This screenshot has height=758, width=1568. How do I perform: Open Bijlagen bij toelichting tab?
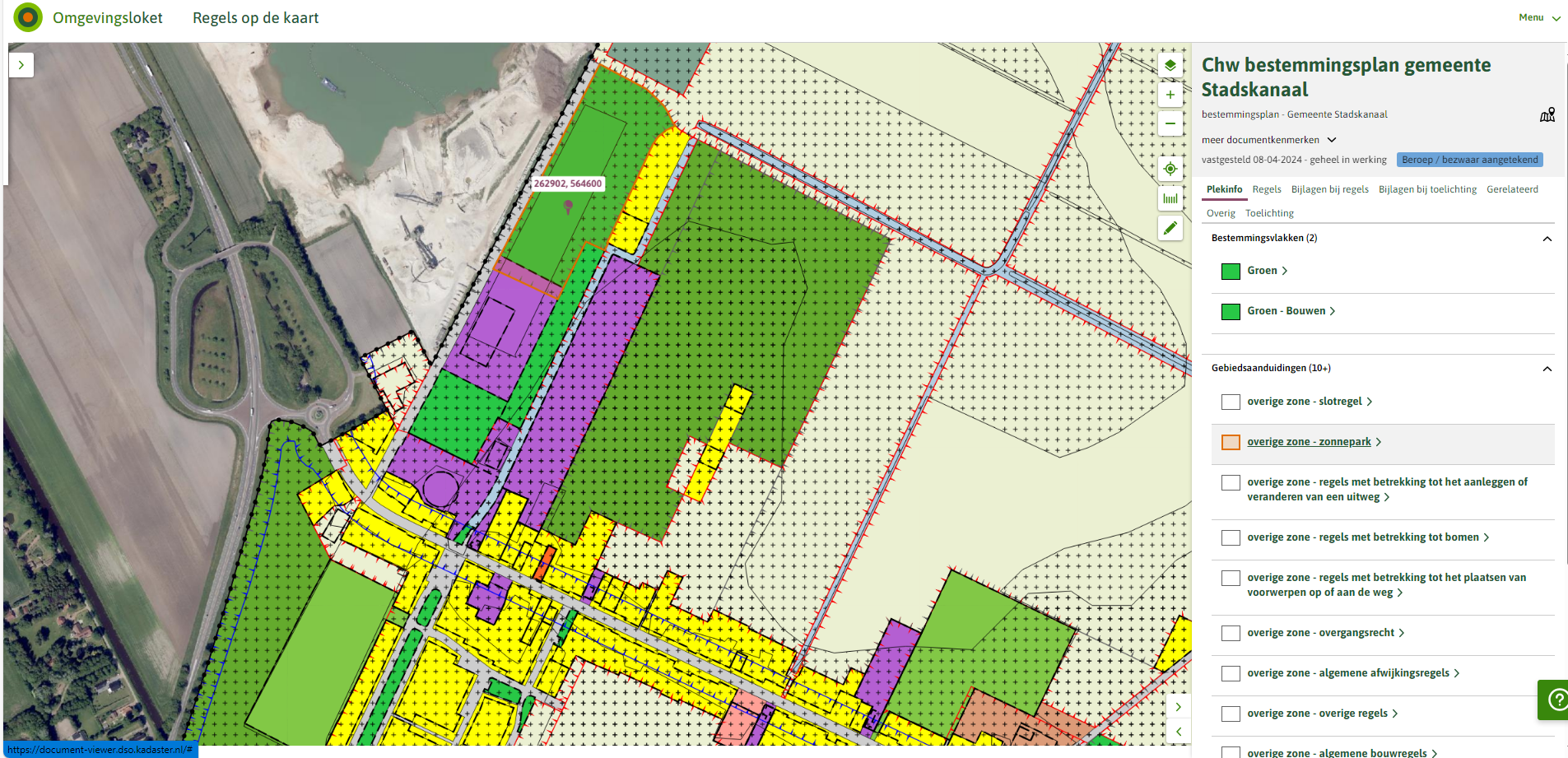[x=1427, y=189]
